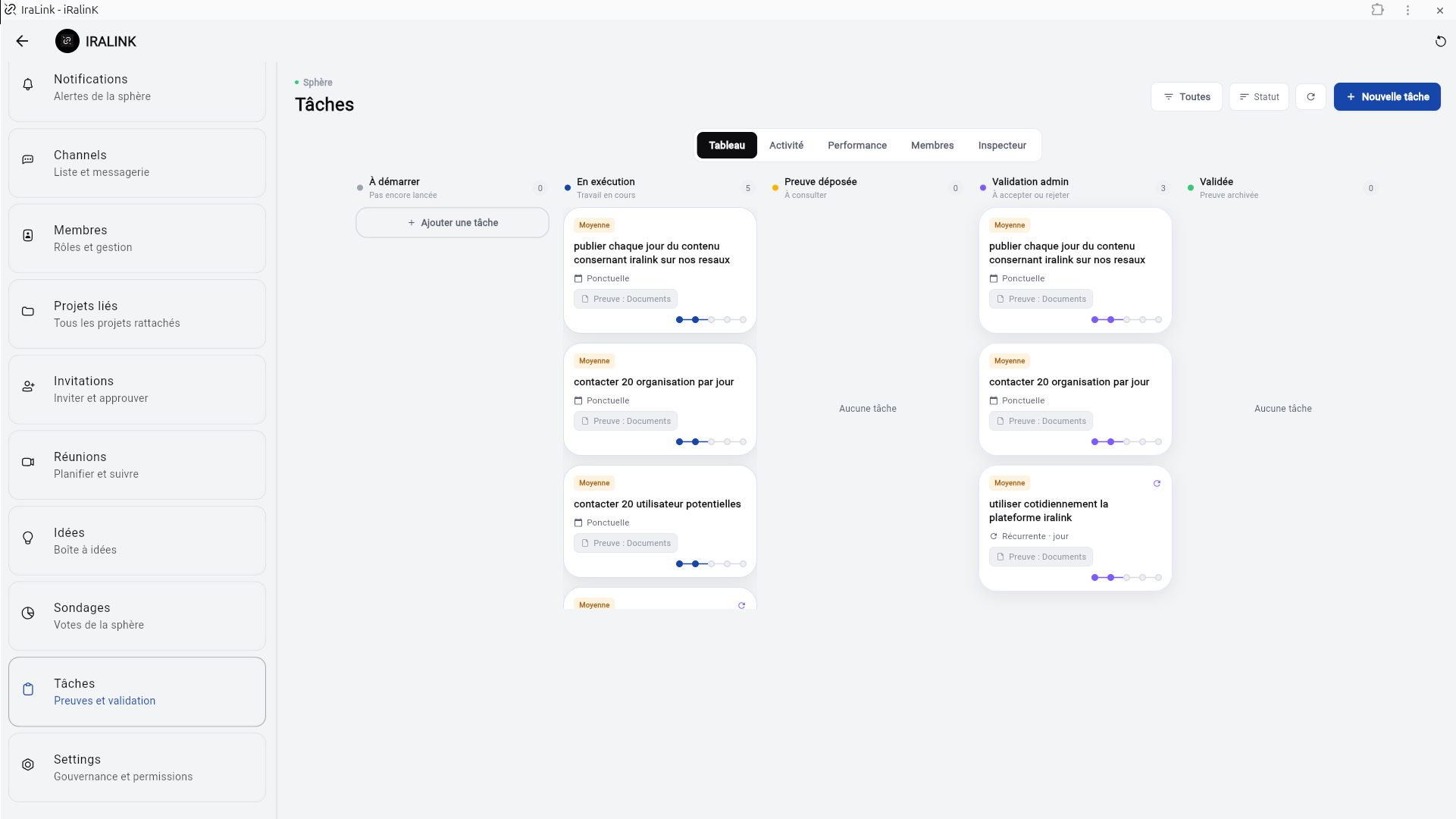Open the Toutes filter dropdown

(x=1186, y=96)
